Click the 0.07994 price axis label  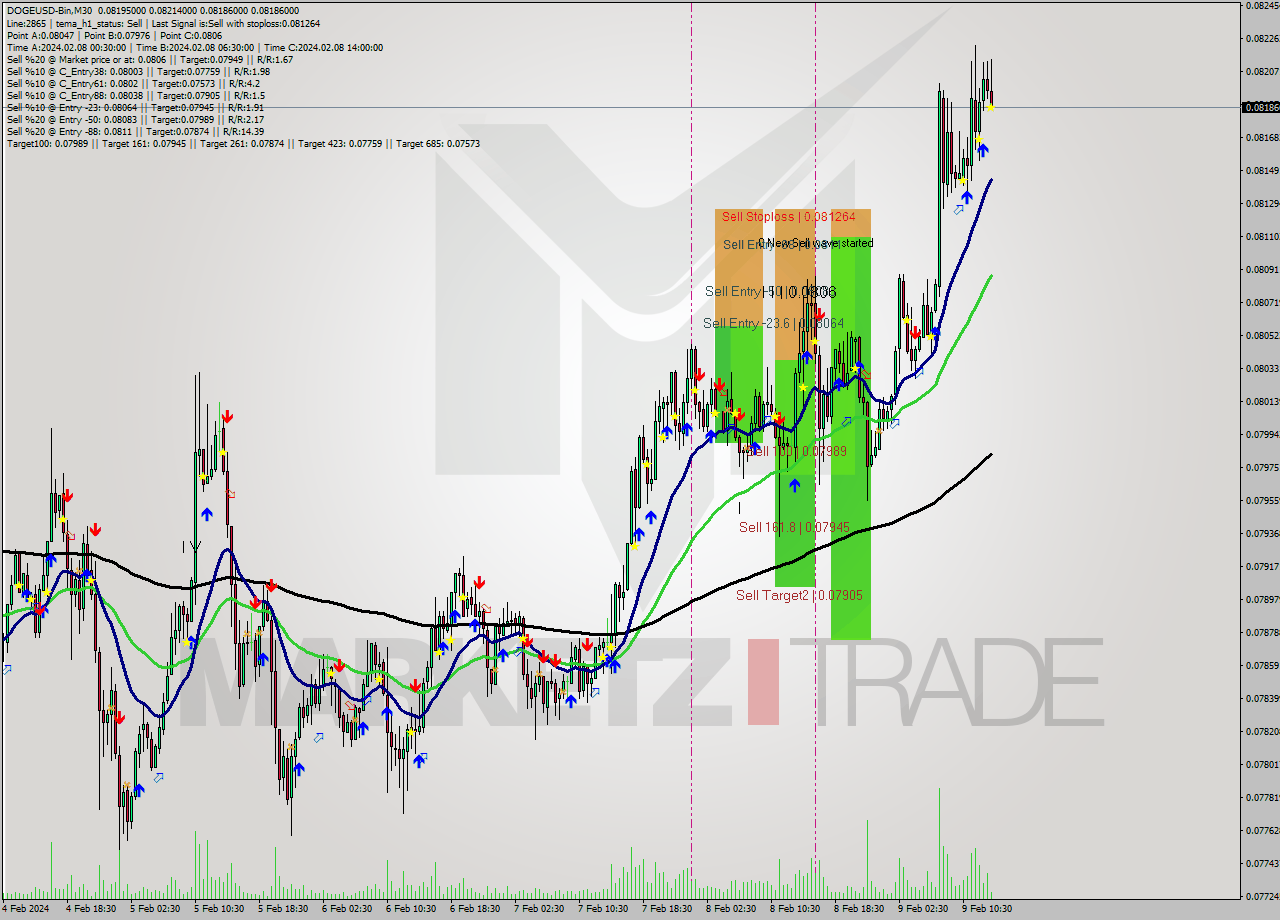pyautogui.click(x=1261, y=434)
